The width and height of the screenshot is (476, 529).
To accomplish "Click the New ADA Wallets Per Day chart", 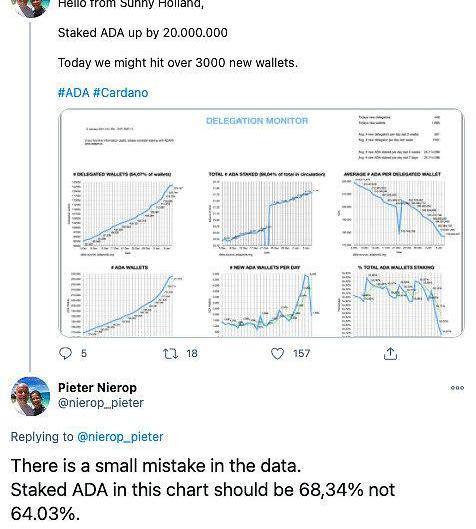I will (265, 300).
